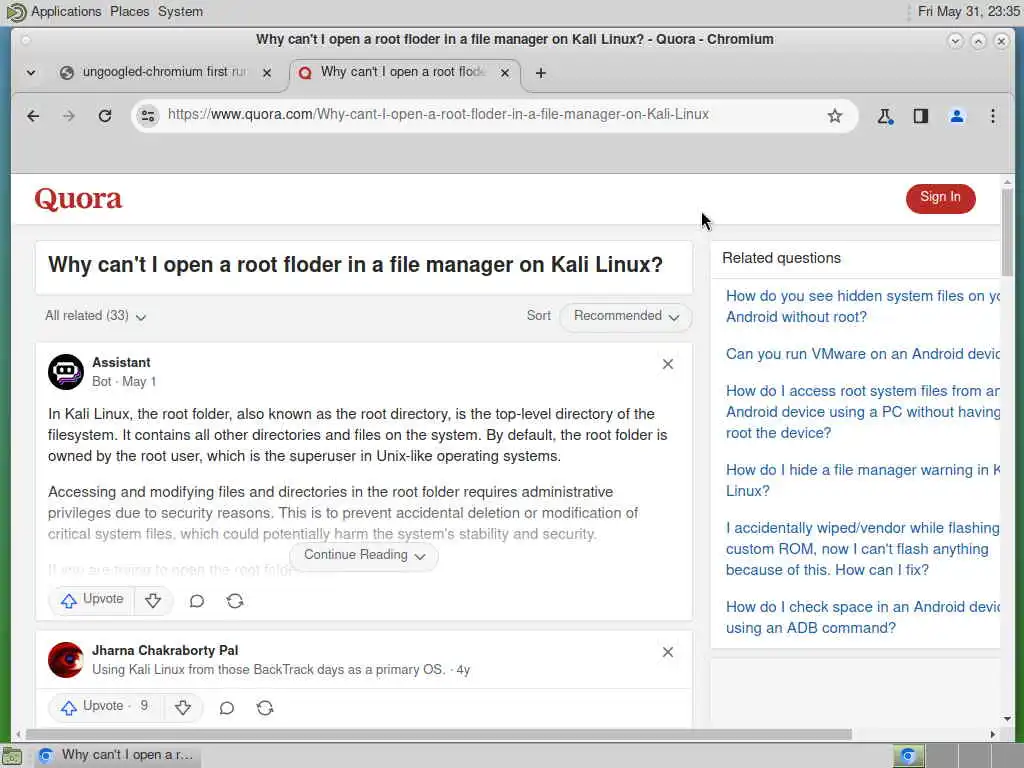Image resolution: width=1024 pixels, height=768 pixels.
Task: Share Jharna Chakraborty Pal's answer
Action: (x=265, y=708)
